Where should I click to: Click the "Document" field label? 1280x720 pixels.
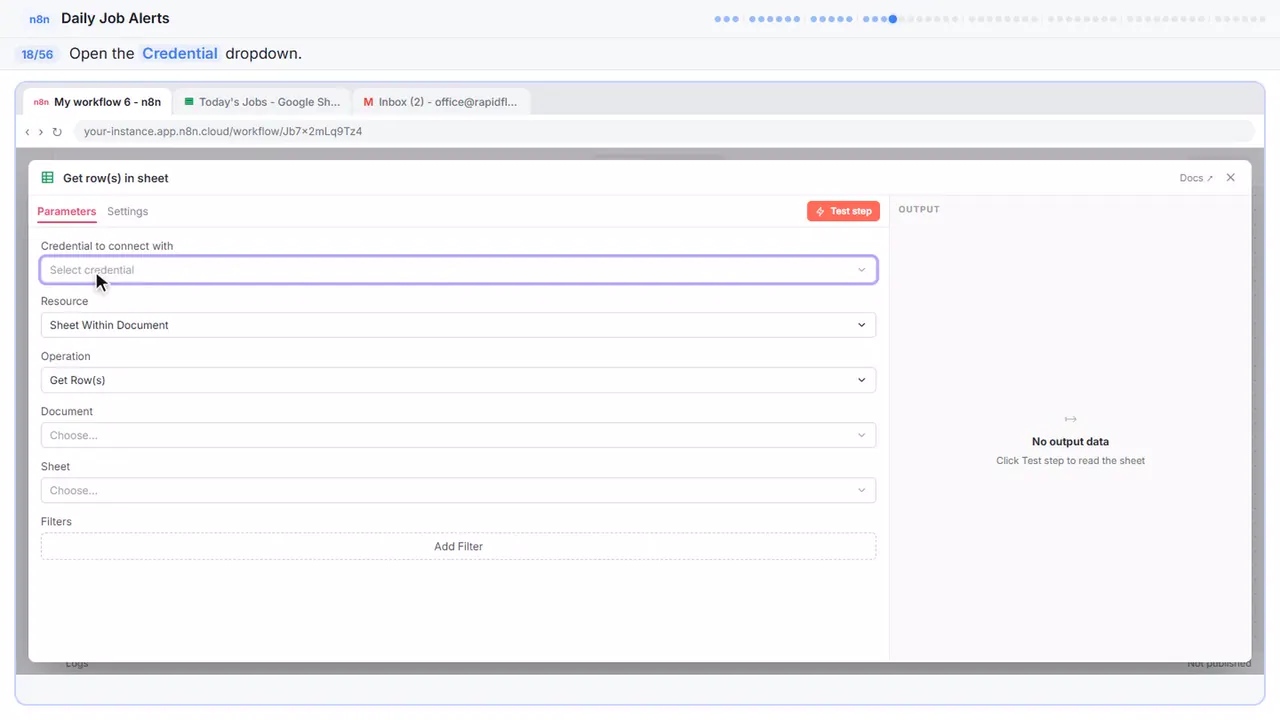coord(67,411)
